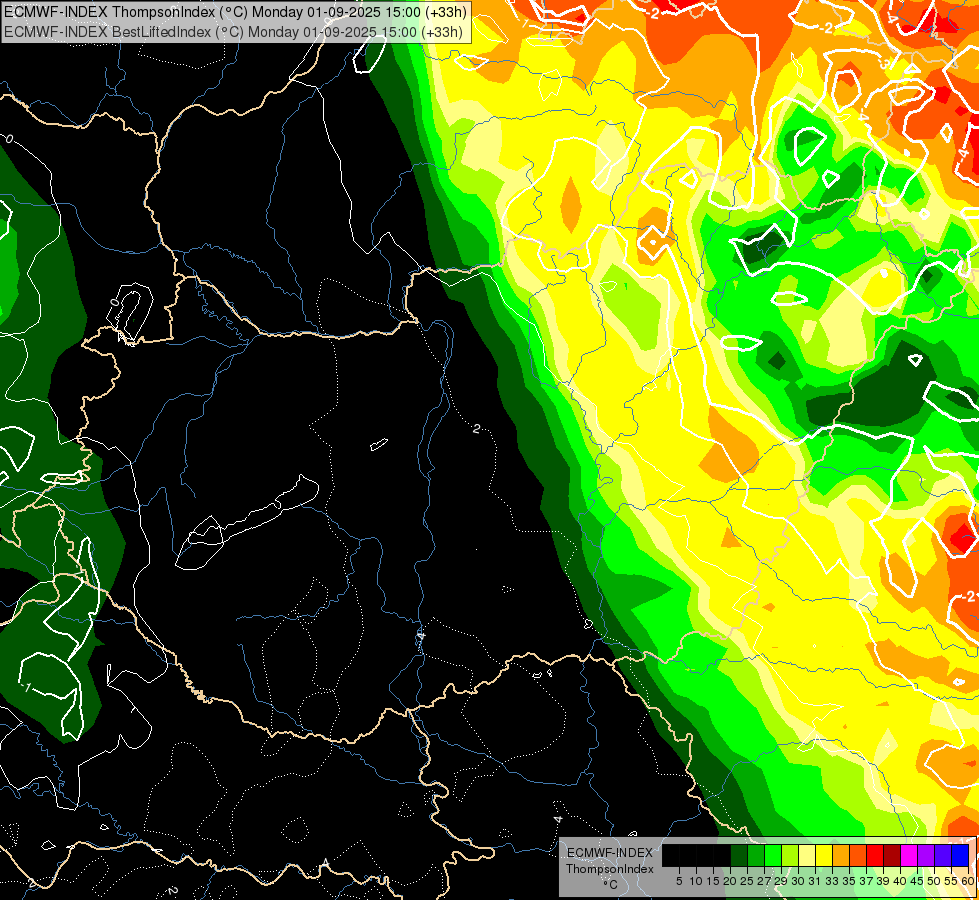This screenshot has width=979, height=900.
Task: Click the legend tick value 30
Action: pyautogui.click(x=798, y=881)
